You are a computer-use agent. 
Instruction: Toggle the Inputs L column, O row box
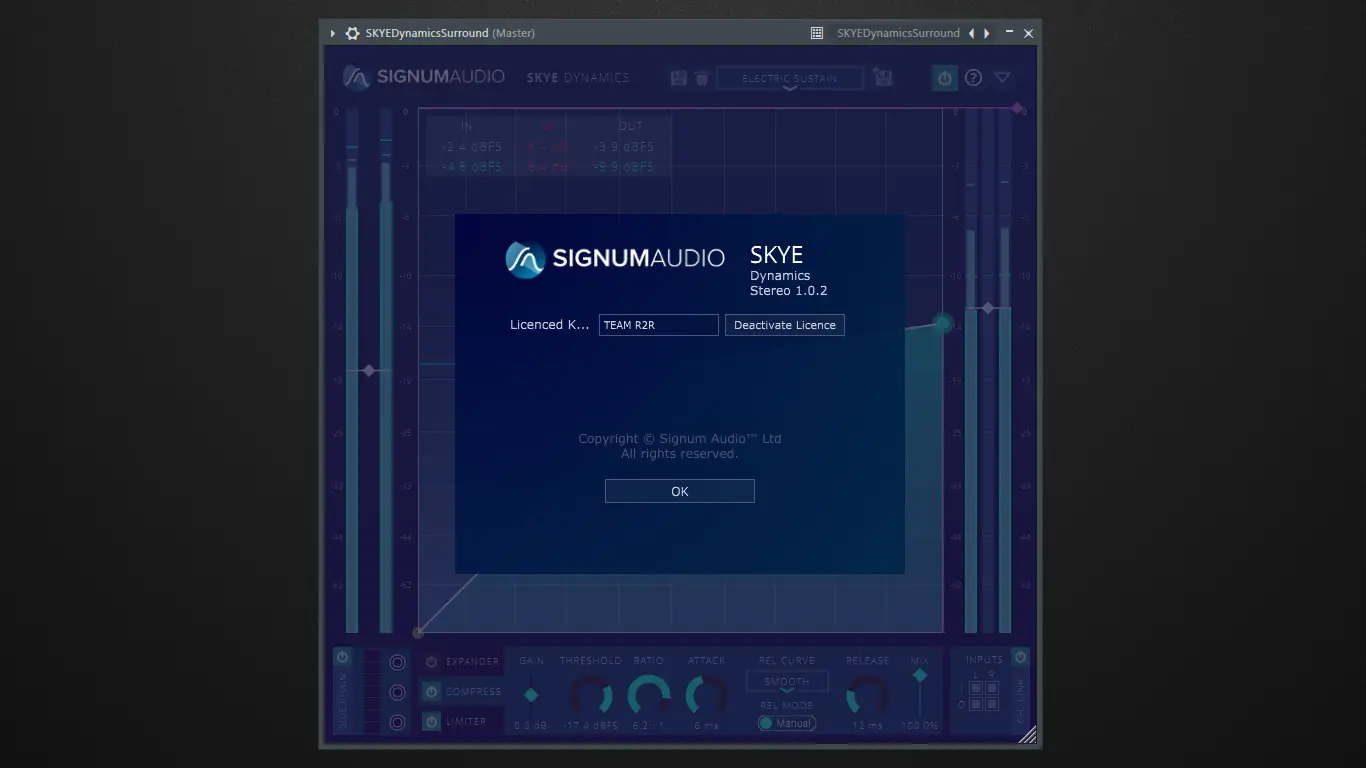pyautogui.click(x=976, y=704)
